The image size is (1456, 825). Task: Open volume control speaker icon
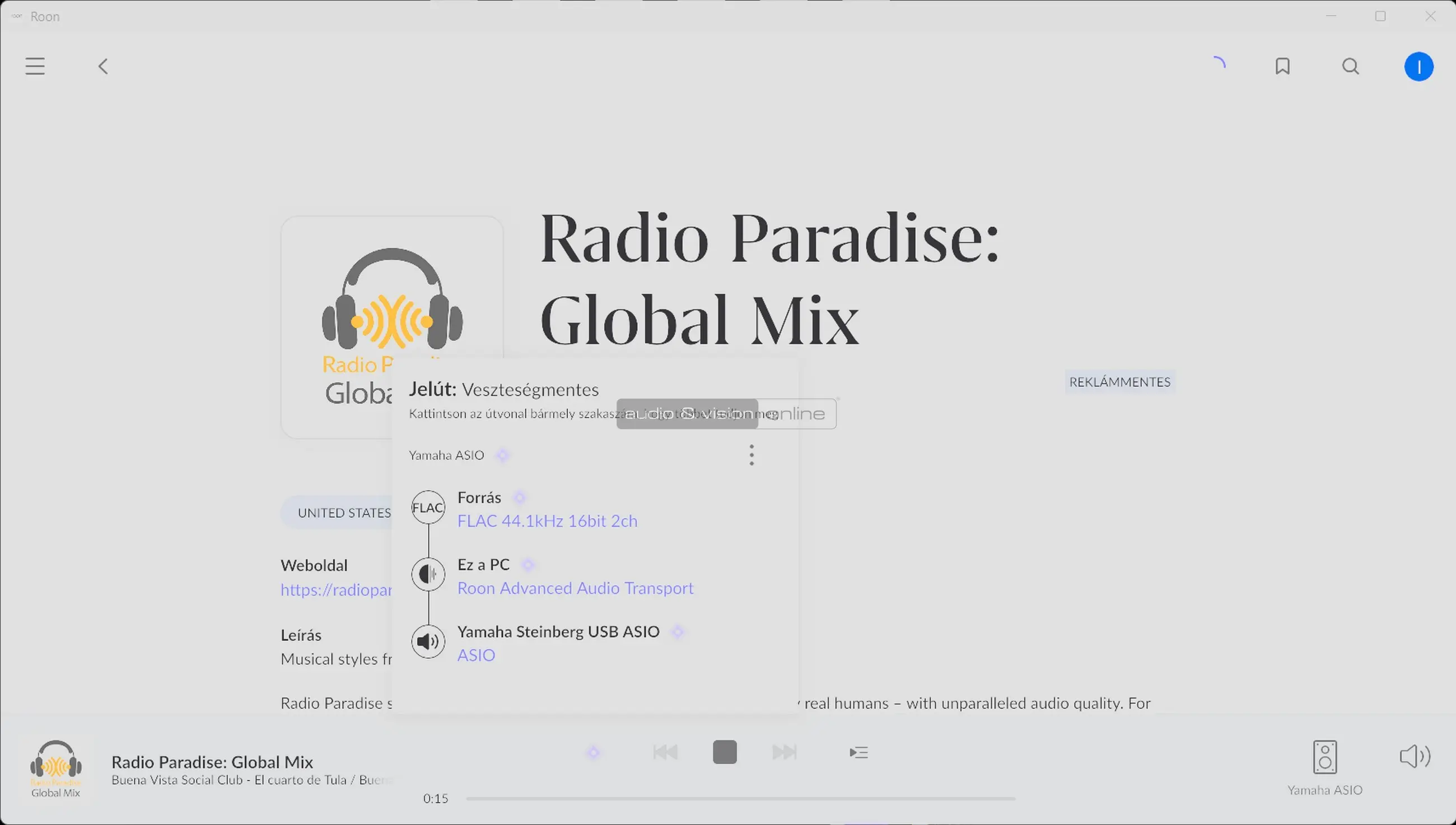[1415, 757]
